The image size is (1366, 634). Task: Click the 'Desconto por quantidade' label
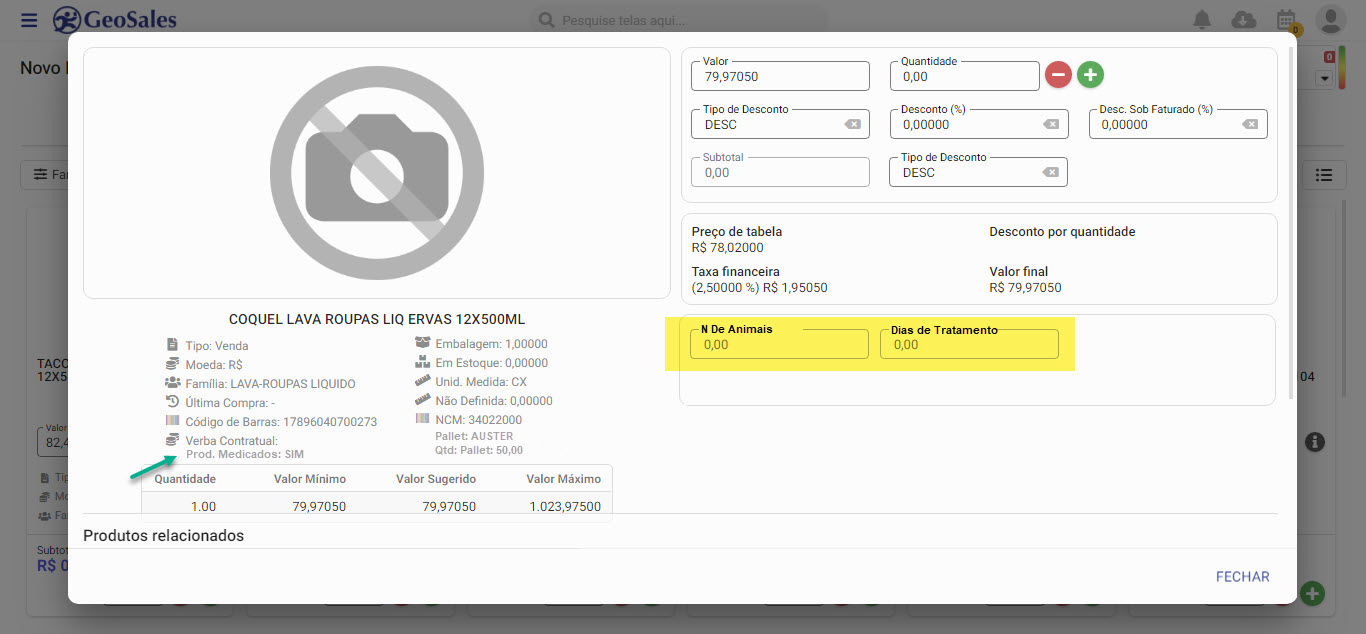1062,232
